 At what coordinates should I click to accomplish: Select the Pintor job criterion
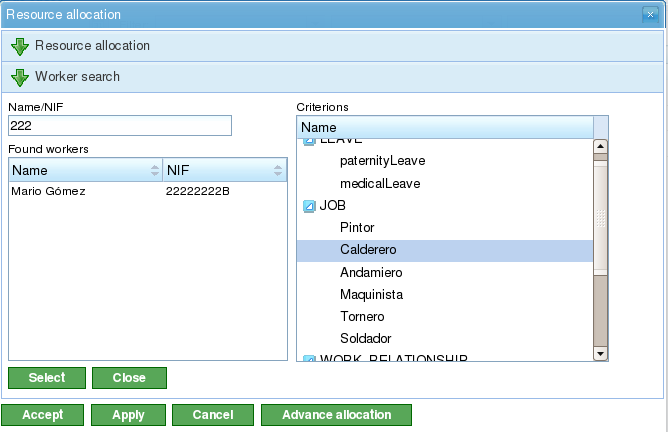coord(357,228)
